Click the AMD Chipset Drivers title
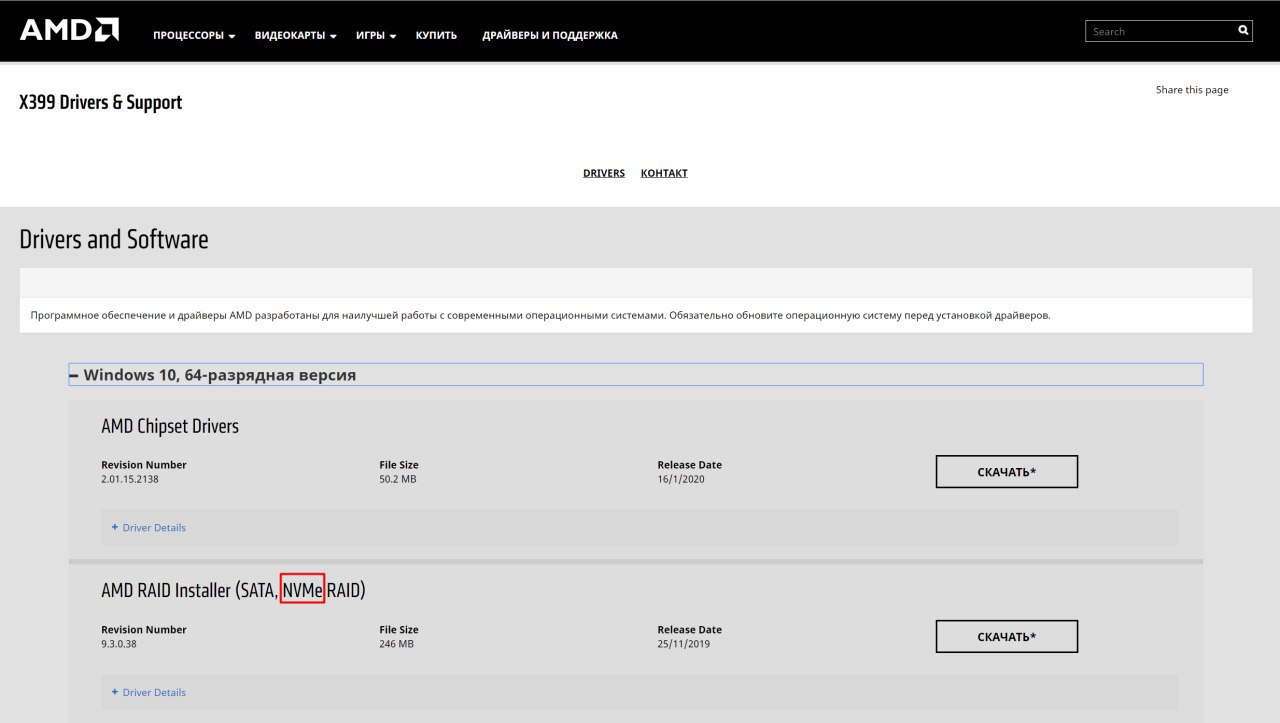1280x723 pixels. point(170,427)
